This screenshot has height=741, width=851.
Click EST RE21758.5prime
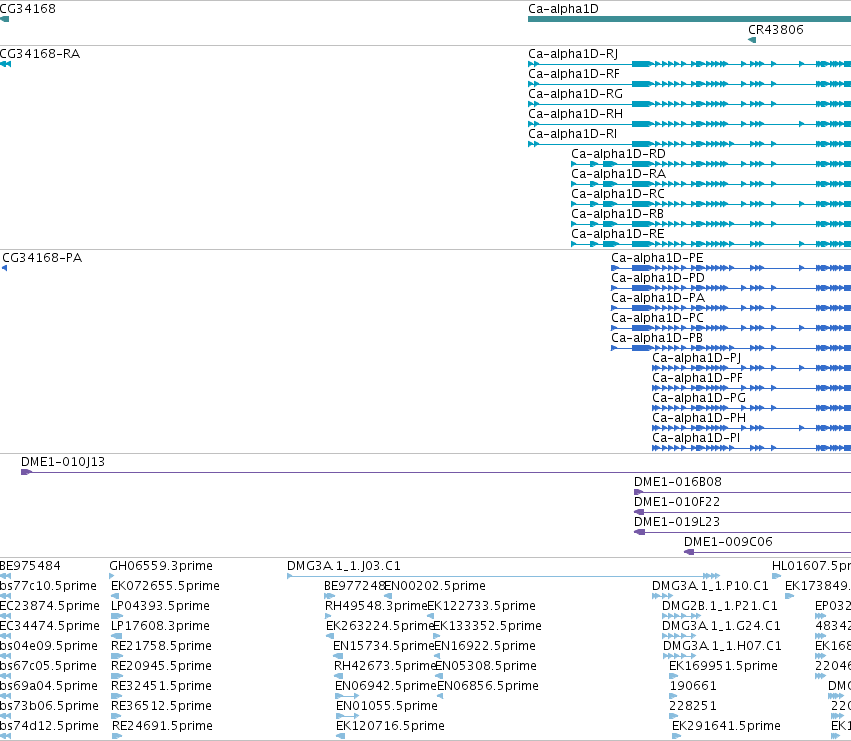pyautogui.click(x=161, y=646)
